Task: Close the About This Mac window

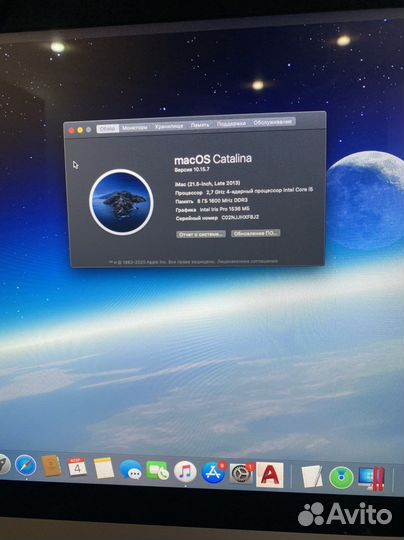Action: tap(72, 131)
